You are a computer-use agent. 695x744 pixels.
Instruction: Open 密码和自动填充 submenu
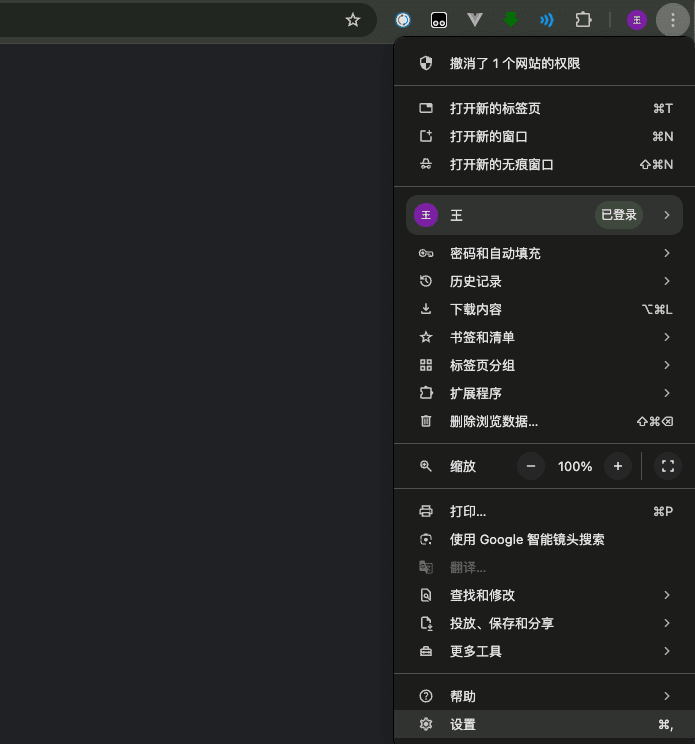point(544,253)
